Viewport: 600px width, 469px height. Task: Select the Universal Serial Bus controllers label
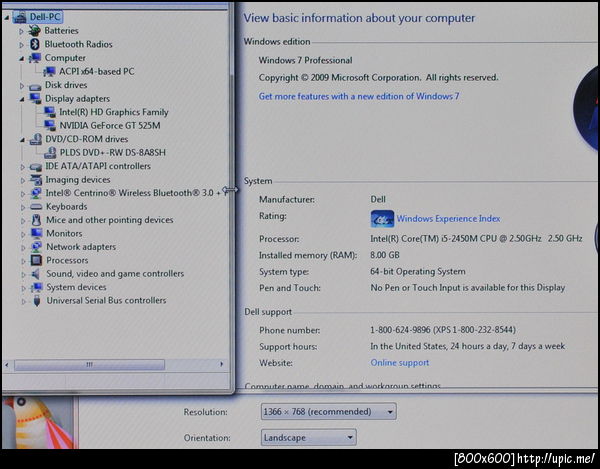(x=106, y=301)
